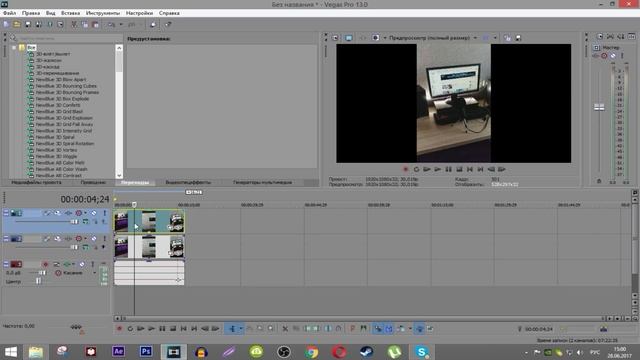Toggle Automatic Crossfades in timeline toolbar
The height and width of the screenshot is (360, 640).
(x=389, y=329)
